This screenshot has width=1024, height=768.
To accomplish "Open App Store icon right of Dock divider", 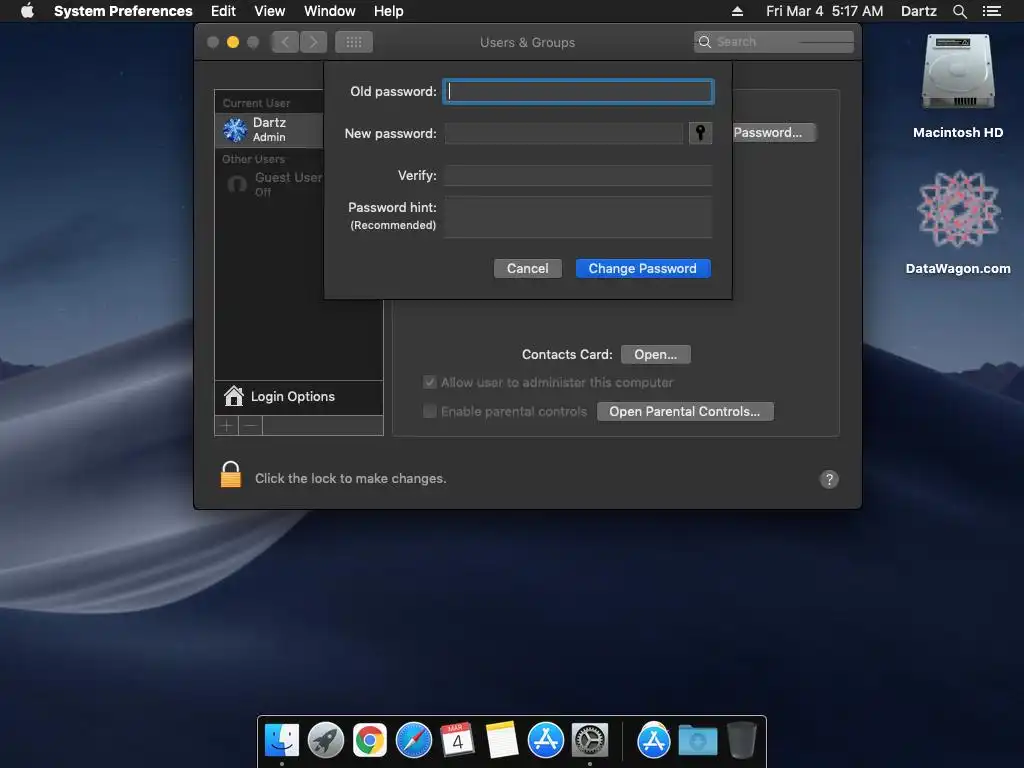I will click(654, 740).
